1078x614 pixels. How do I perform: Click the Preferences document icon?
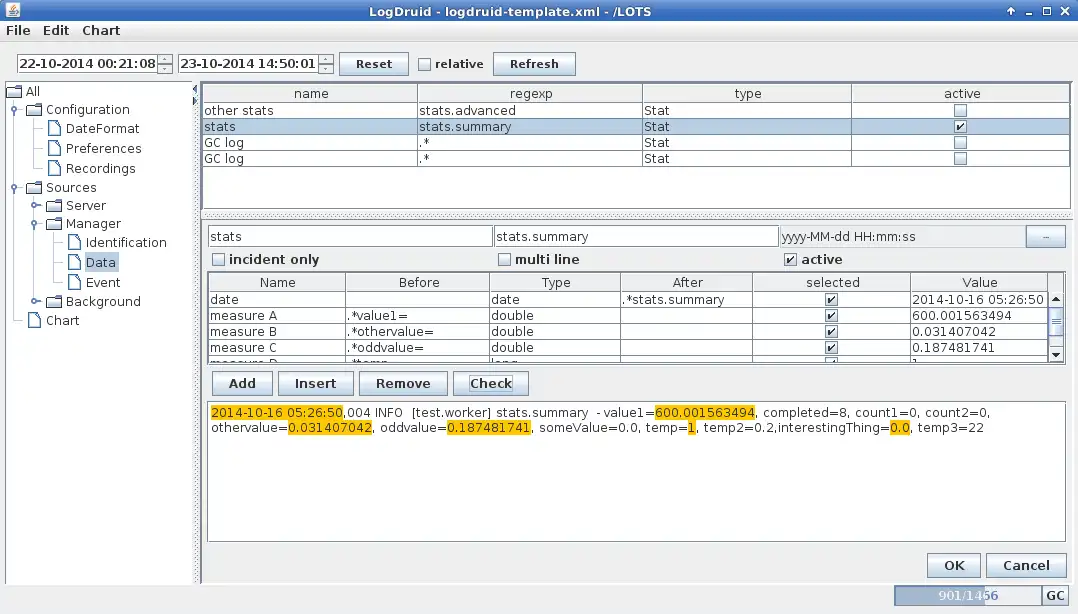click(54, 149)
